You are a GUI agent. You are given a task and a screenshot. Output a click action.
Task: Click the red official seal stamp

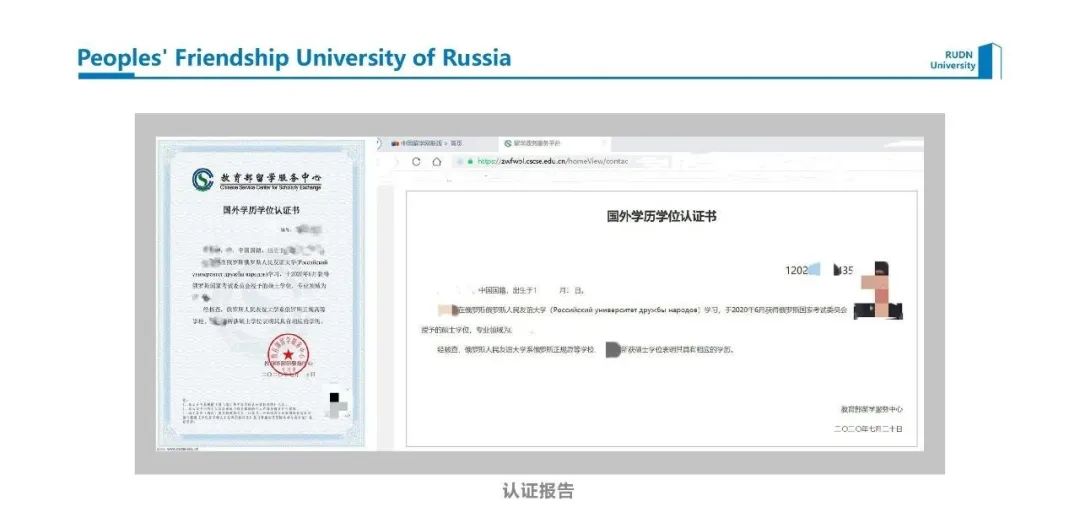pyautogui.click(x=287, y=355)
